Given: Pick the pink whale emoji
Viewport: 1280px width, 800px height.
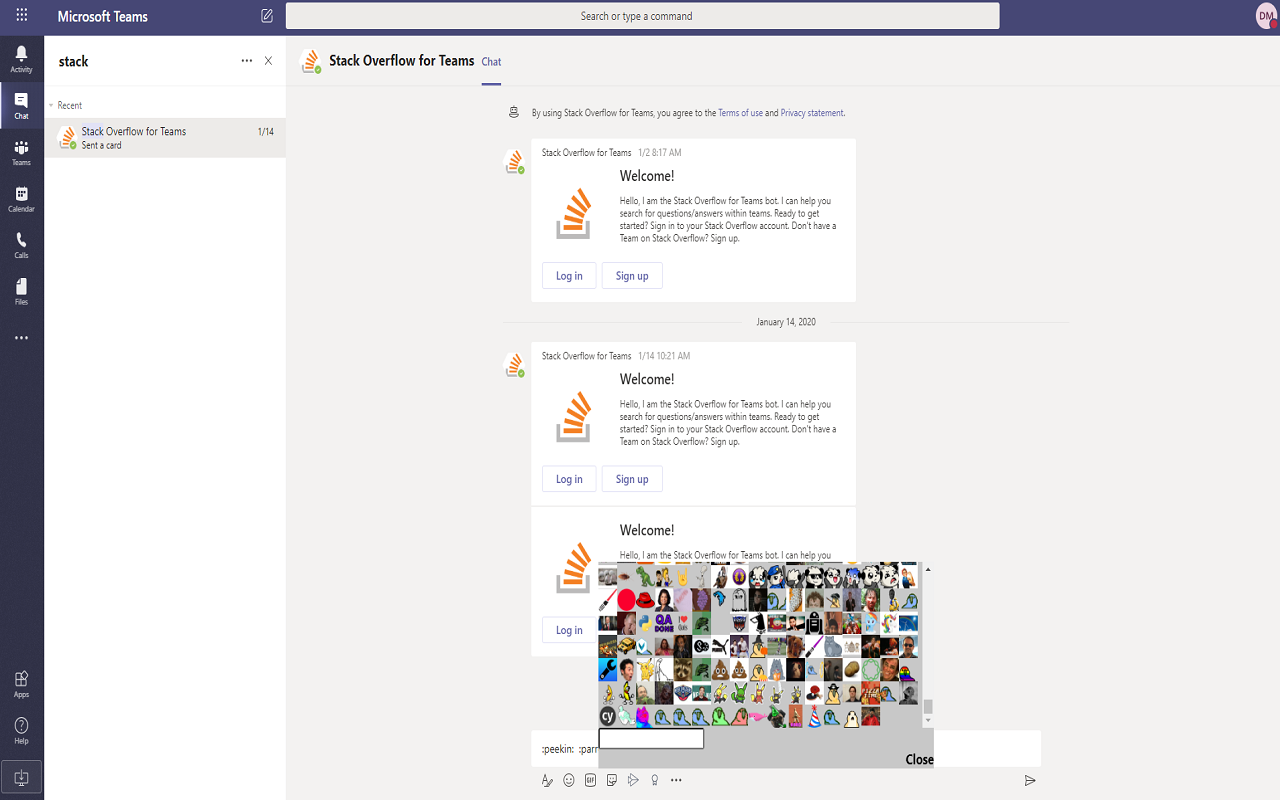Looking at the screenshot, I should point(757,717).
